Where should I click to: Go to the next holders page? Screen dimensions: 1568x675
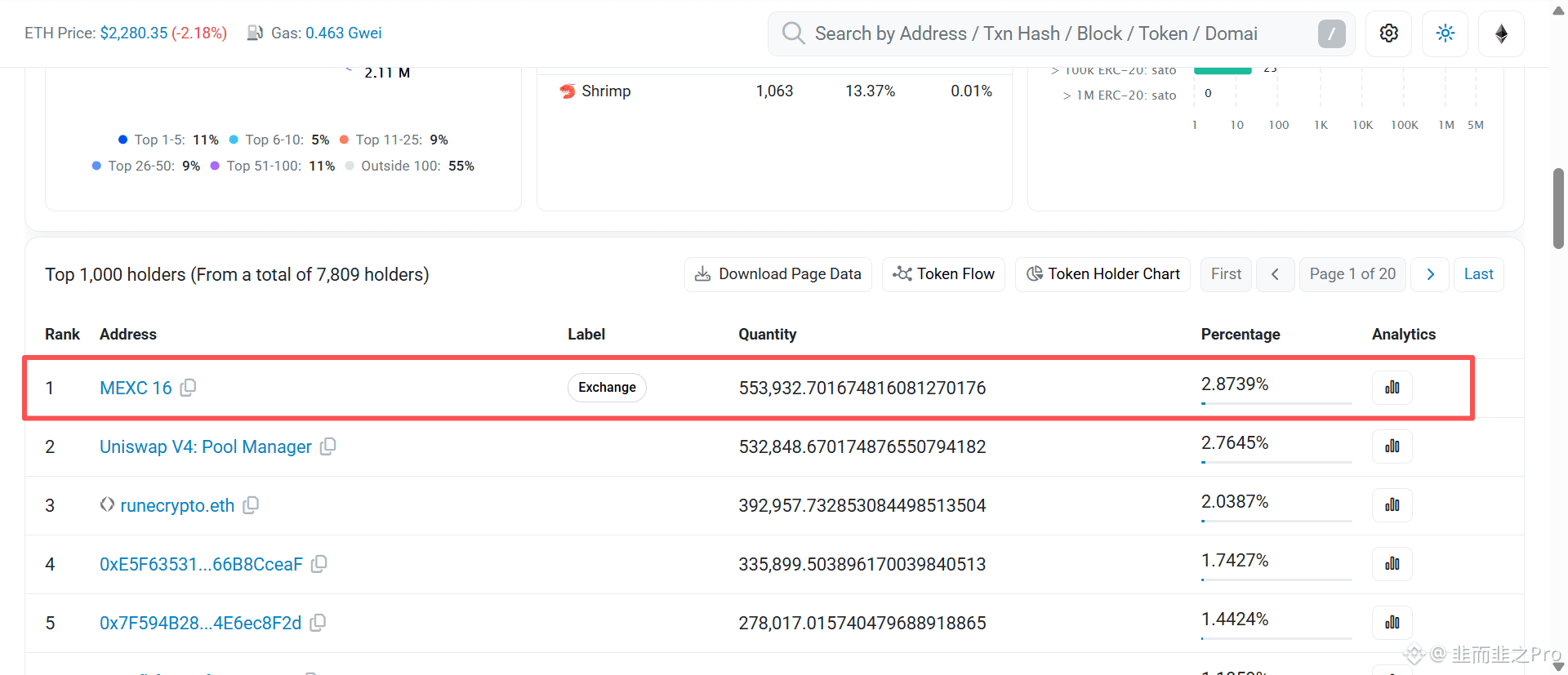(1430, 274)
